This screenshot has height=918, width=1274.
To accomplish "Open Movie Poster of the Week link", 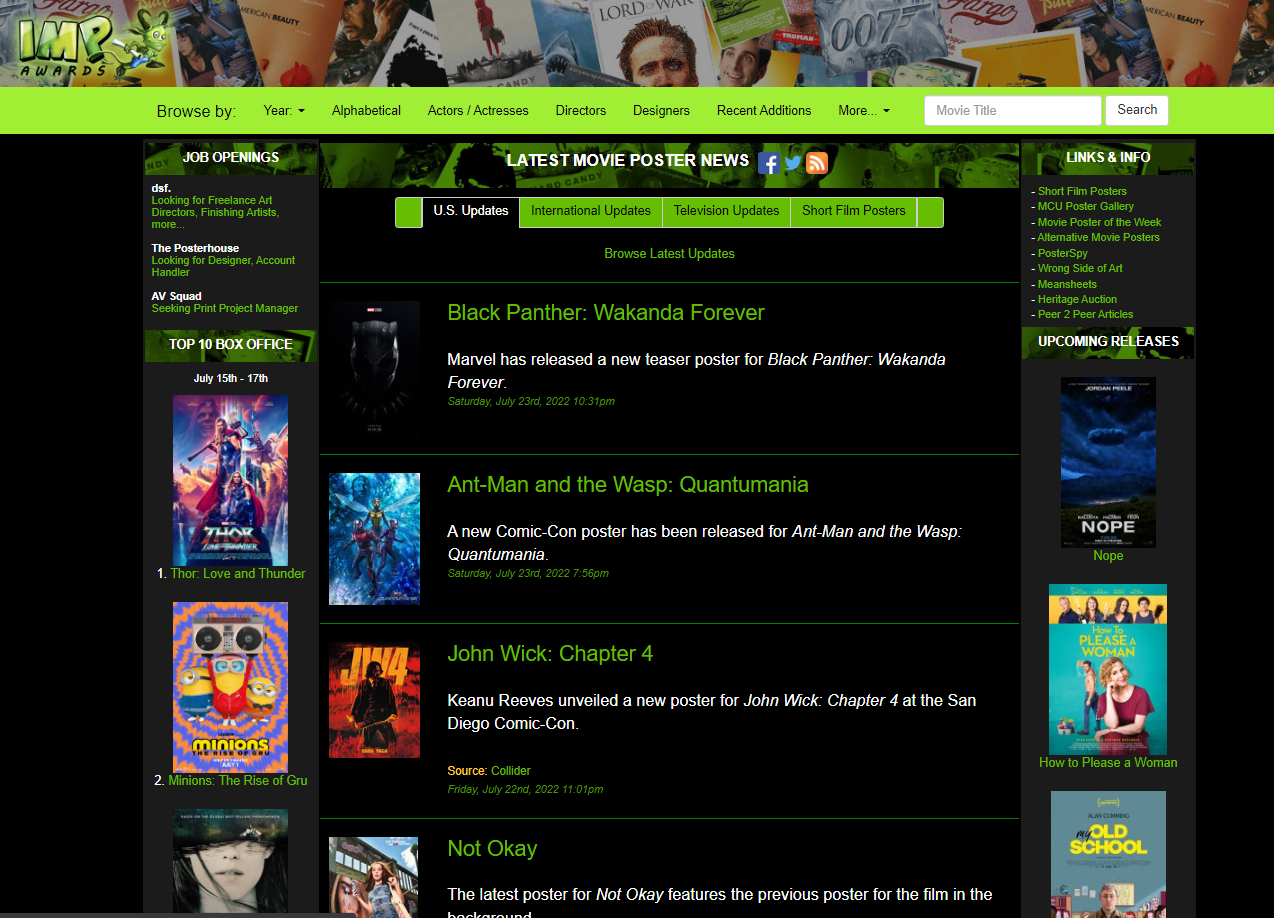I will click(x=1100, y=222).
